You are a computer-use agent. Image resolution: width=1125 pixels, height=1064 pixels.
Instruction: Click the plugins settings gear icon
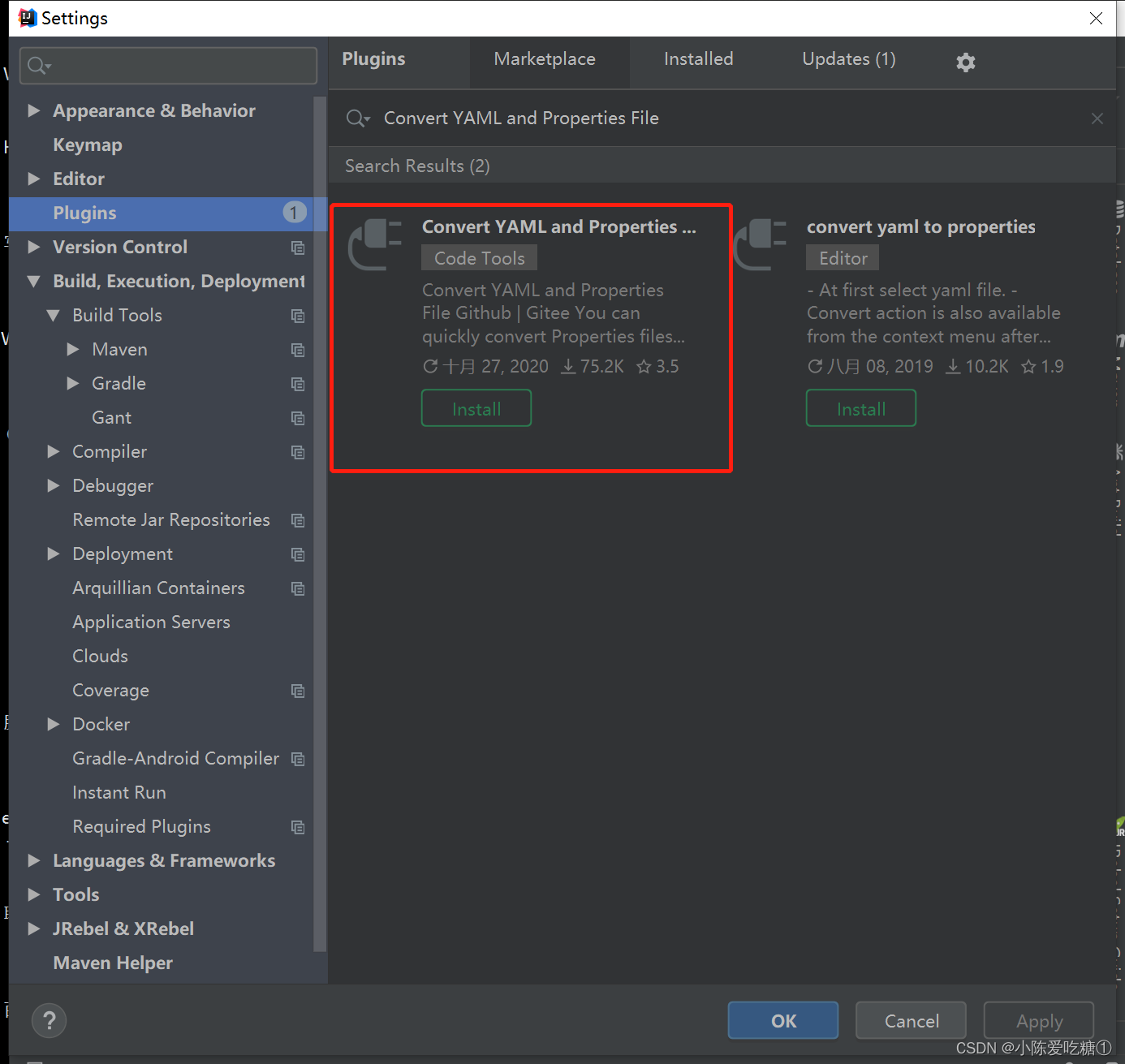pyautogui.click(x=965, y=62)
